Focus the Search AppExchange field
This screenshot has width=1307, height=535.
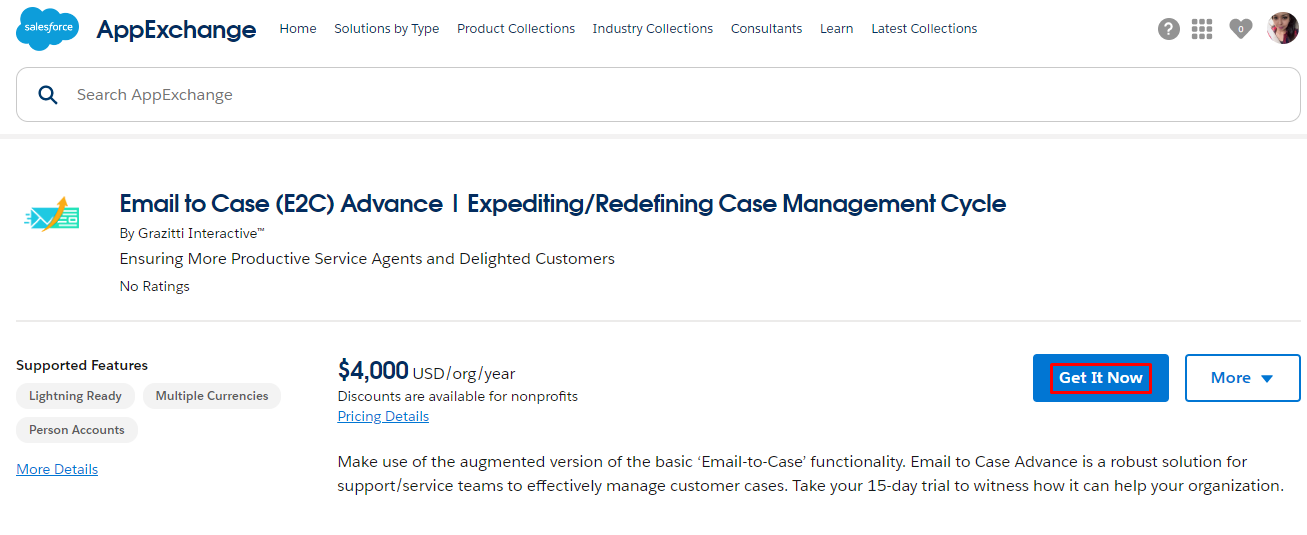(658, 95)
